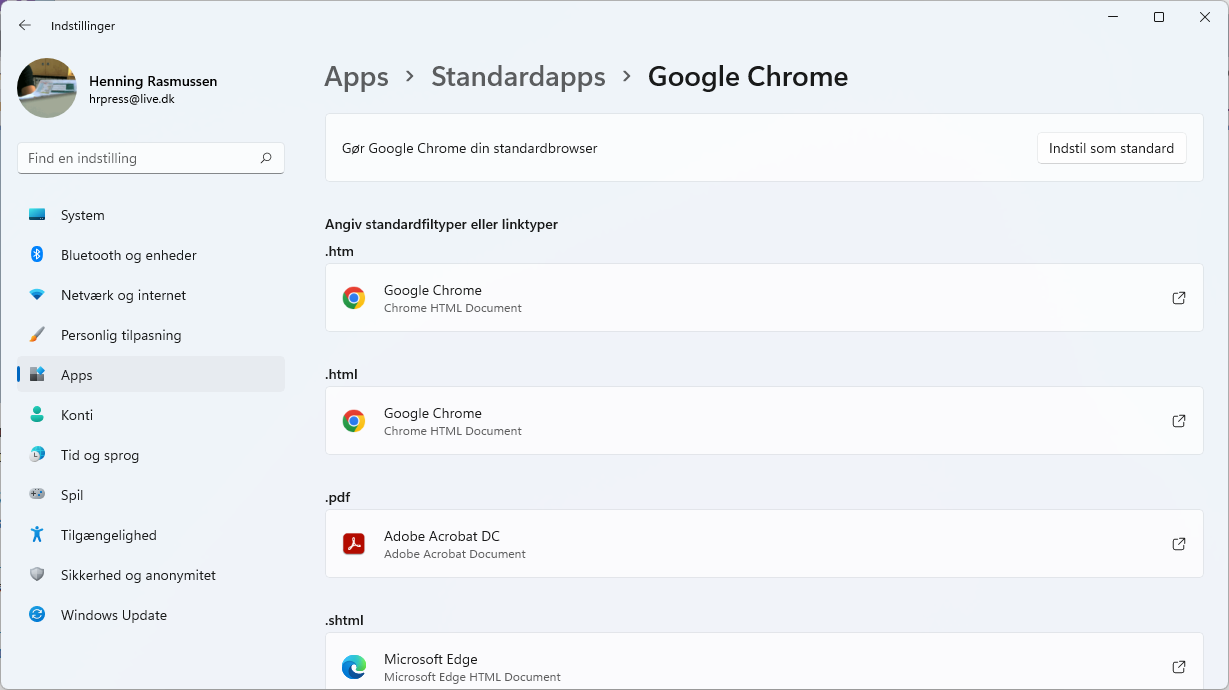Viewport: 1229px width, 690px height.
Task: Click Indstil som standard button
Action: 1111,148
